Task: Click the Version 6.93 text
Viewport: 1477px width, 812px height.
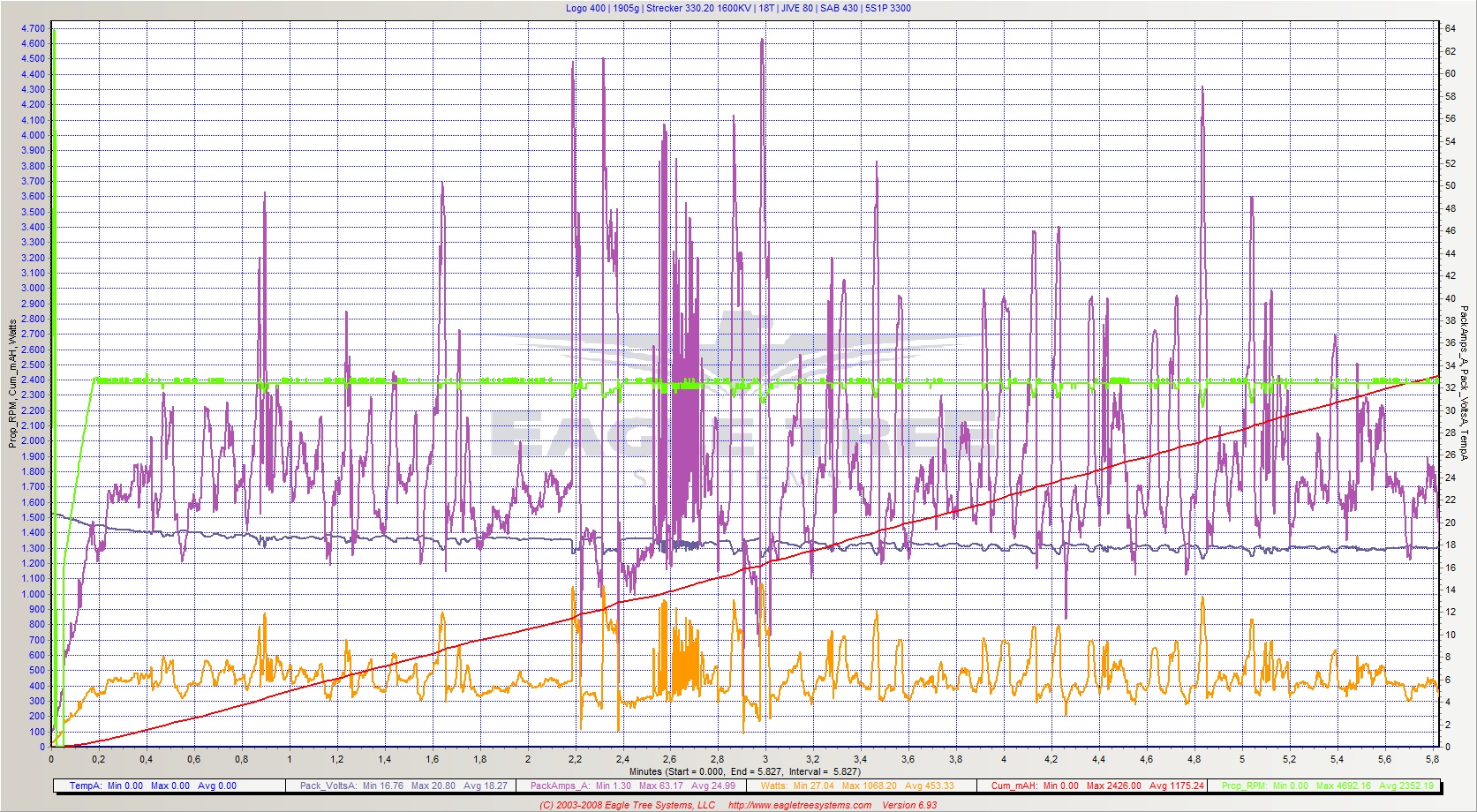Action: [909, 805]
